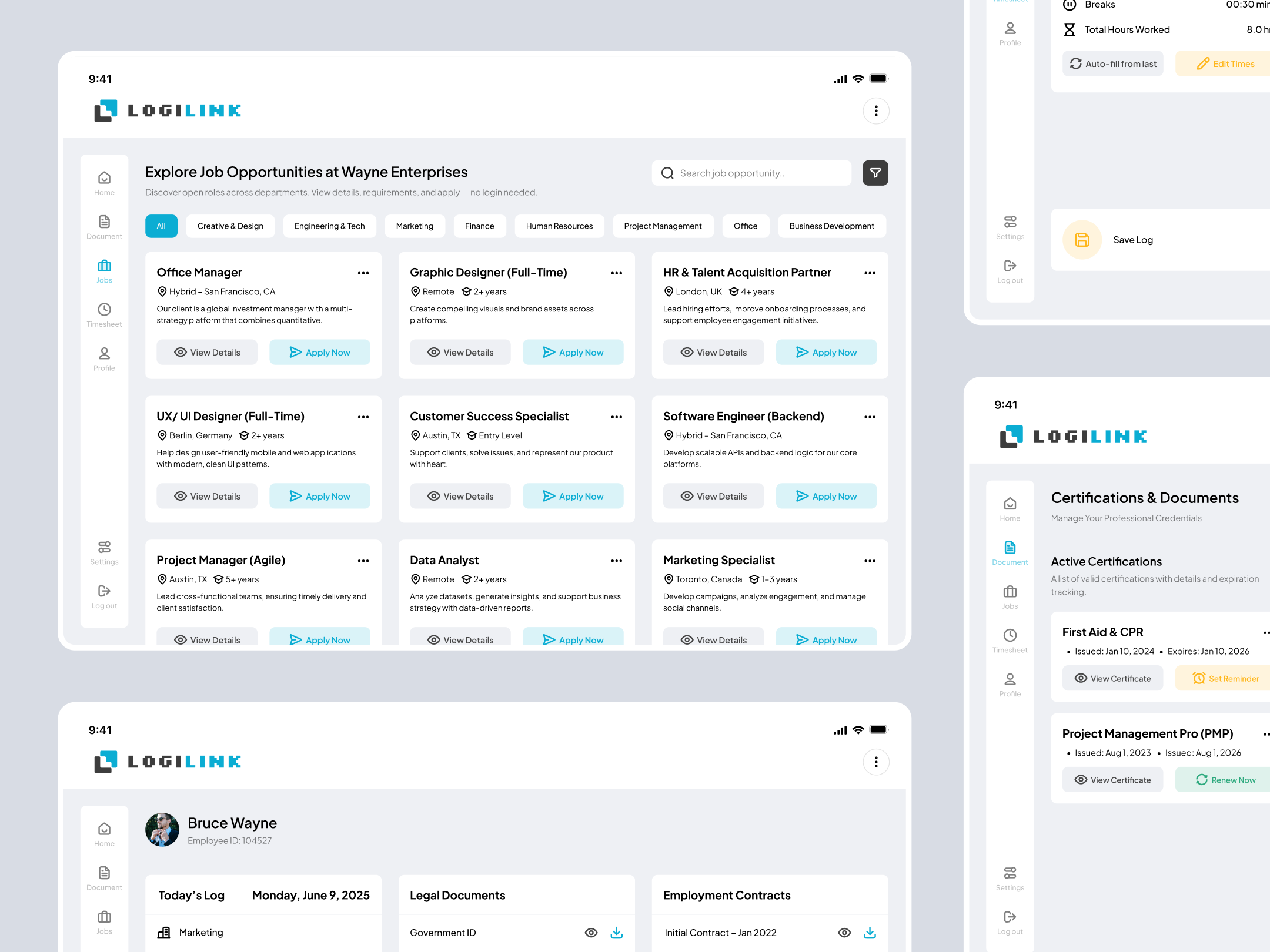The width and height of the screenshot is (1270, 952).
Task: Preview the Initial Contract – Jan 2022 document
Action: click(845, 933)
